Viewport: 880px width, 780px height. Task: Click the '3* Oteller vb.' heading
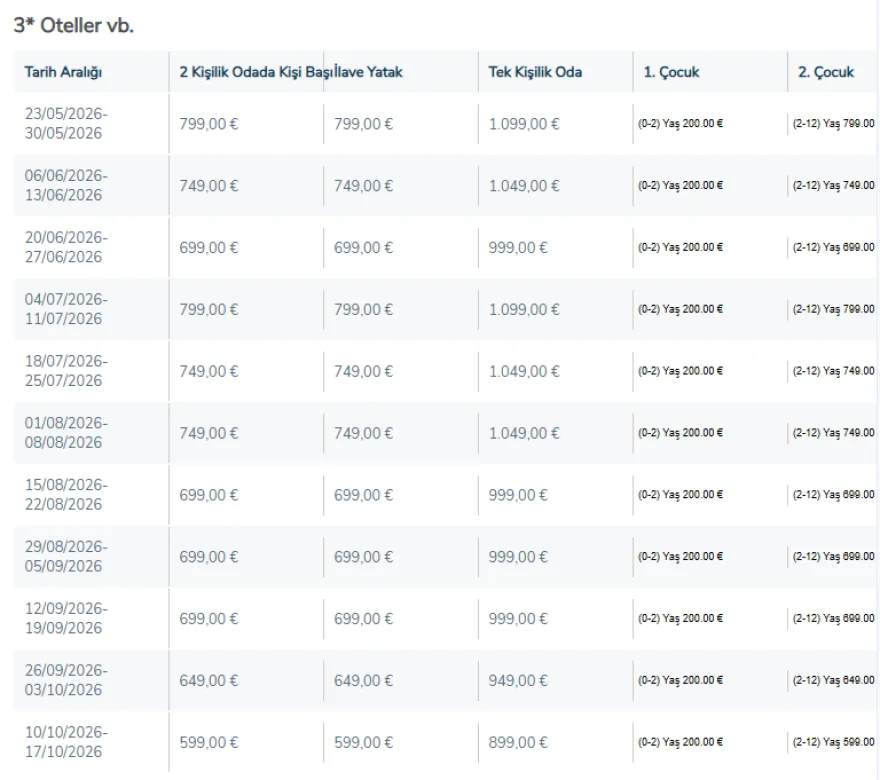coord(73,26)
